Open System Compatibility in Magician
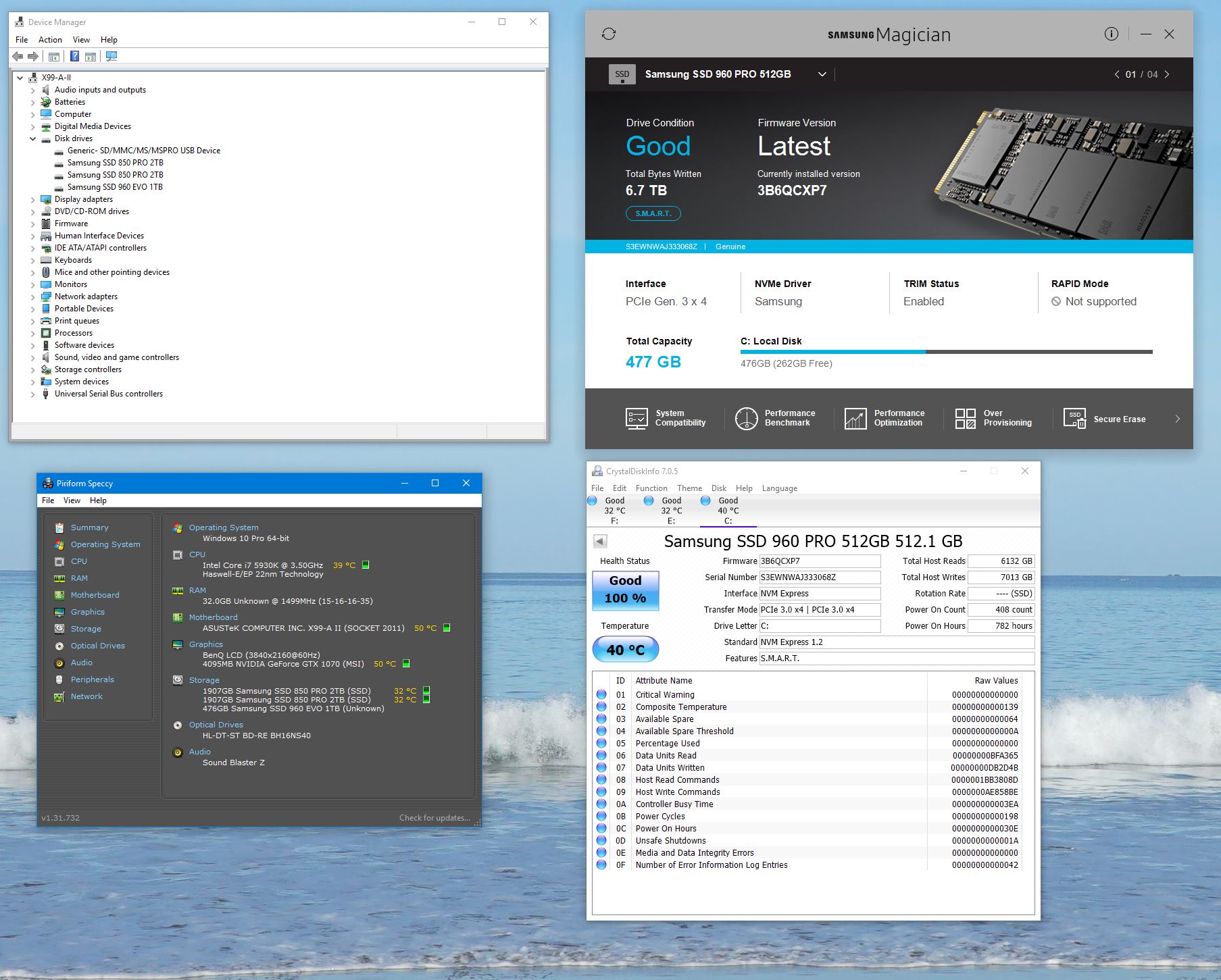1221x980 pixels. coord(666,418)
